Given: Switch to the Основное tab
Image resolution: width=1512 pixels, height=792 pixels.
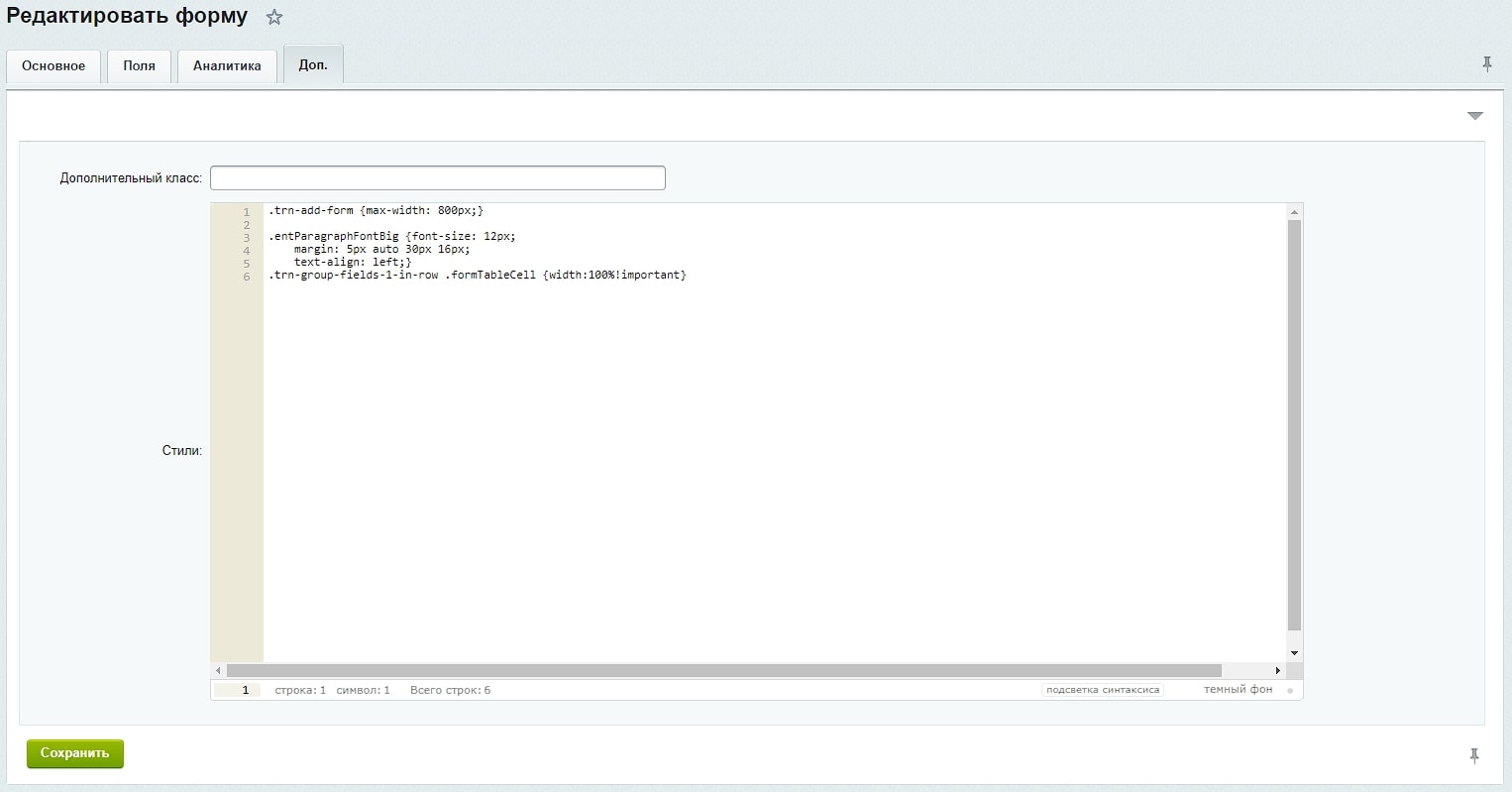Looking at the screenshot, I should point(54,66).
